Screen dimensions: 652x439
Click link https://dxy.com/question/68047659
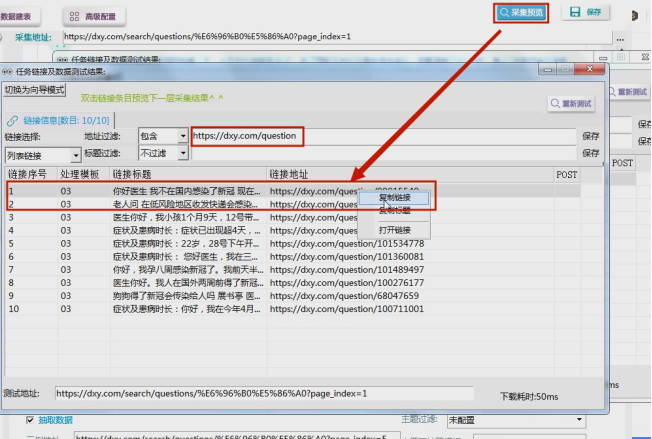pos(344,296)
